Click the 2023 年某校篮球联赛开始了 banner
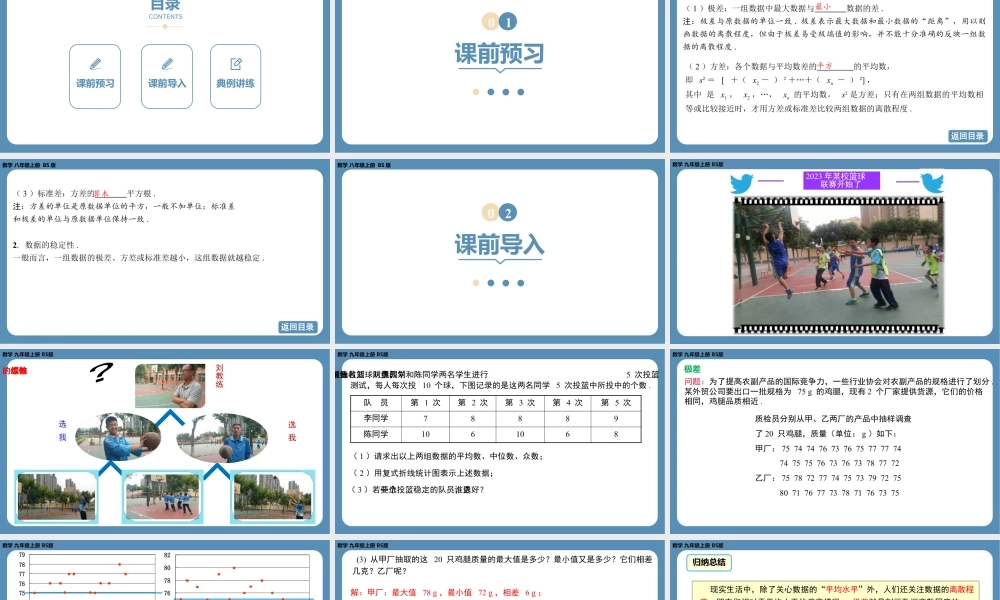Viewport: 1000px width, 600px height. [840, 180]
